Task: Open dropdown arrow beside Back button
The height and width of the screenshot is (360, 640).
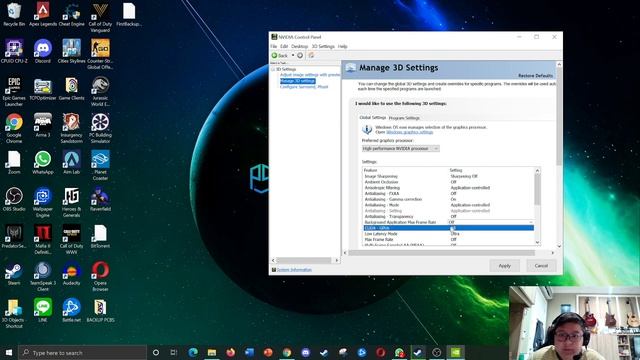Action: pos(293,55)
